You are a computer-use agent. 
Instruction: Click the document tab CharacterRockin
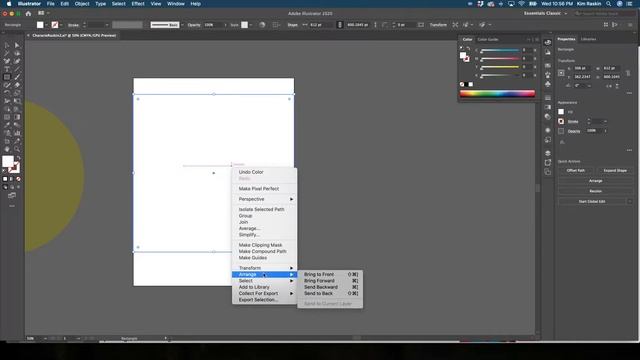(74, 36)
